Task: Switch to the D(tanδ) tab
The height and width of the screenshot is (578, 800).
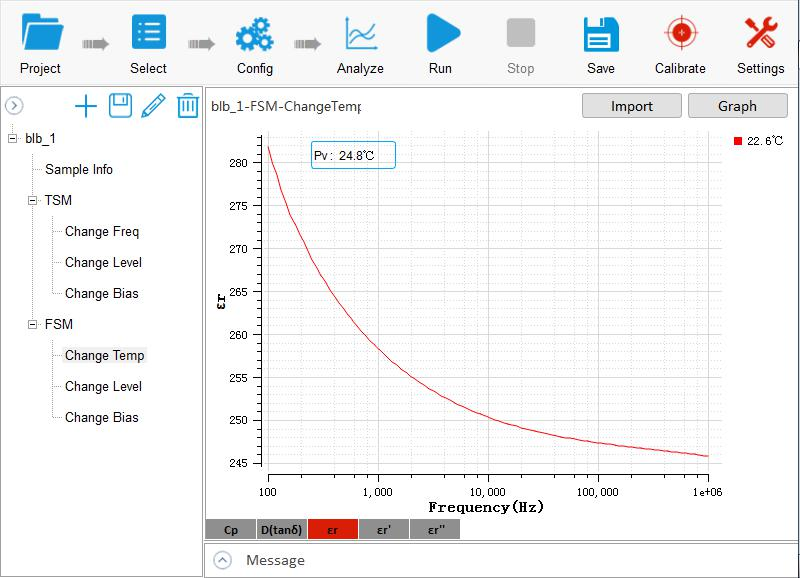Action: 281,530
